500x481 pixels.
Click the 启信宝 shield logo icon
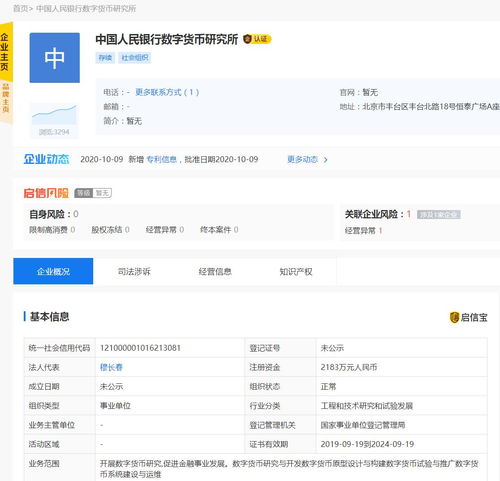coord(454,317)
